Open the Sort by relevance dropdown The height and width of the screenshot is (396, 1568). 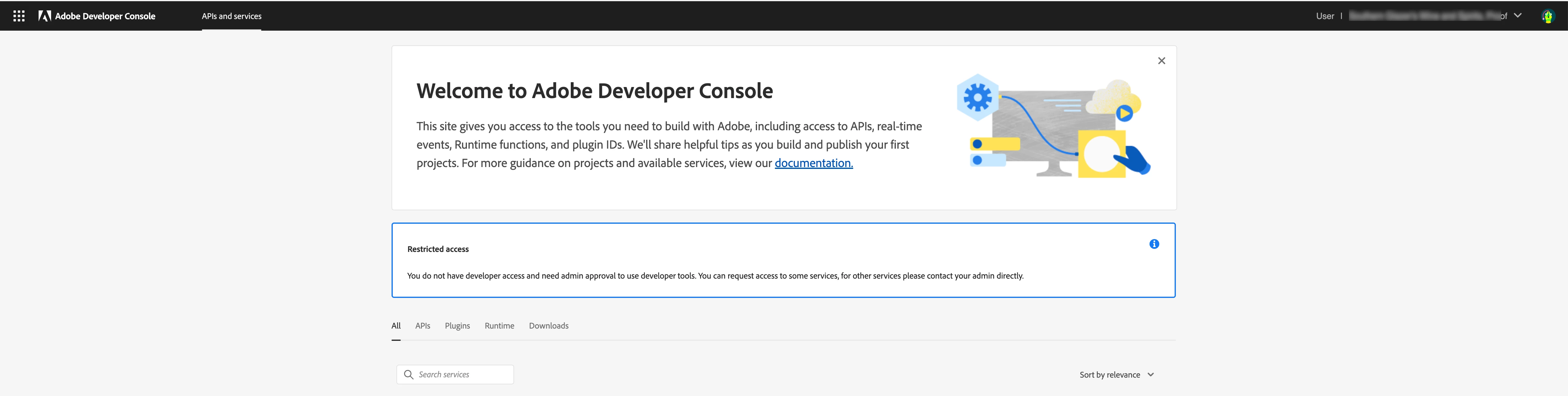pyautogui.click(x=1109, y=375)
